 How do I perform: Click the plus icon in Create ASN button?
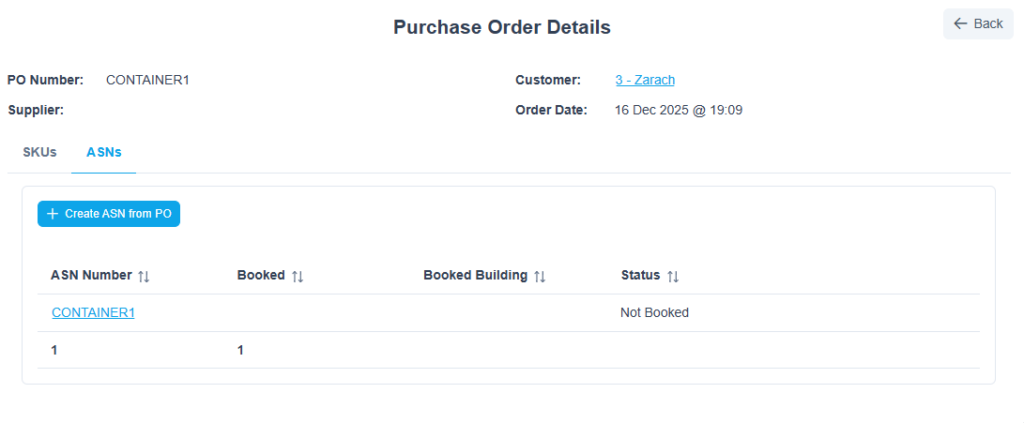tap(53, 214)
